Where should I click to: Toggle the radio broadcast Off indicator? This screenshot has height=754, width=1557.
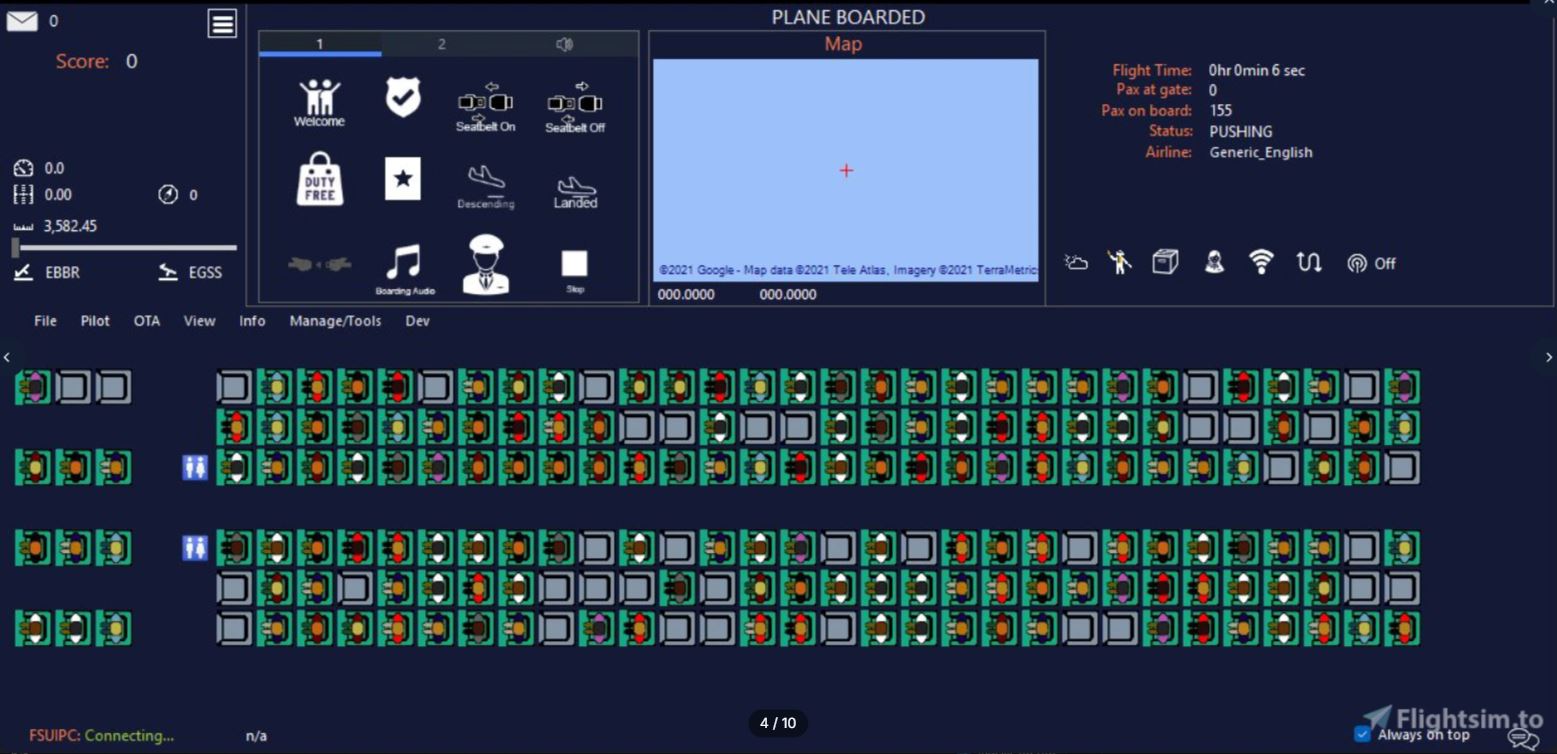pos(1370,264)
